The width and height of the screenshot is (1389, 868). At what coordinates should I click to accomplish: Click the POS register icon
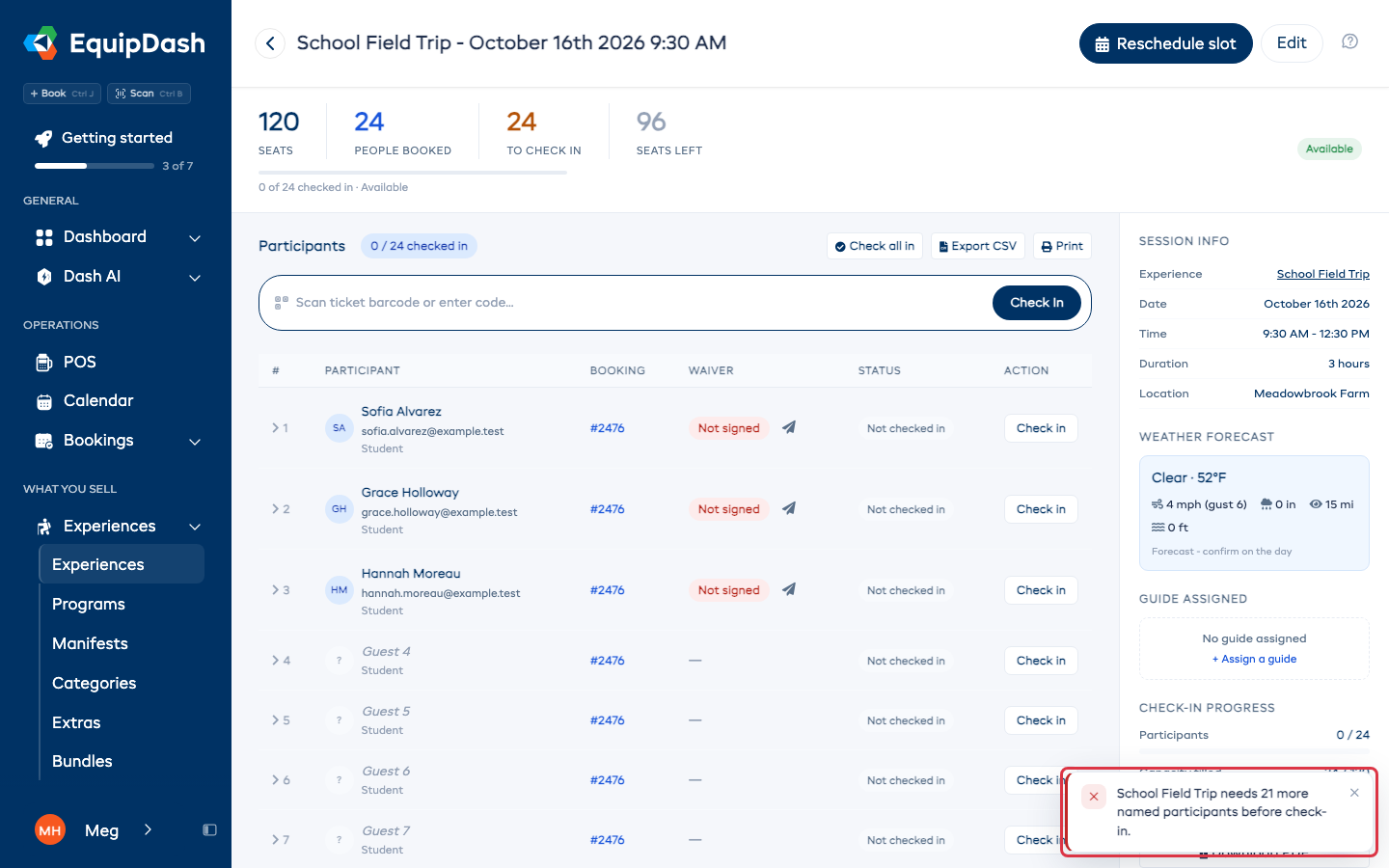44,363
